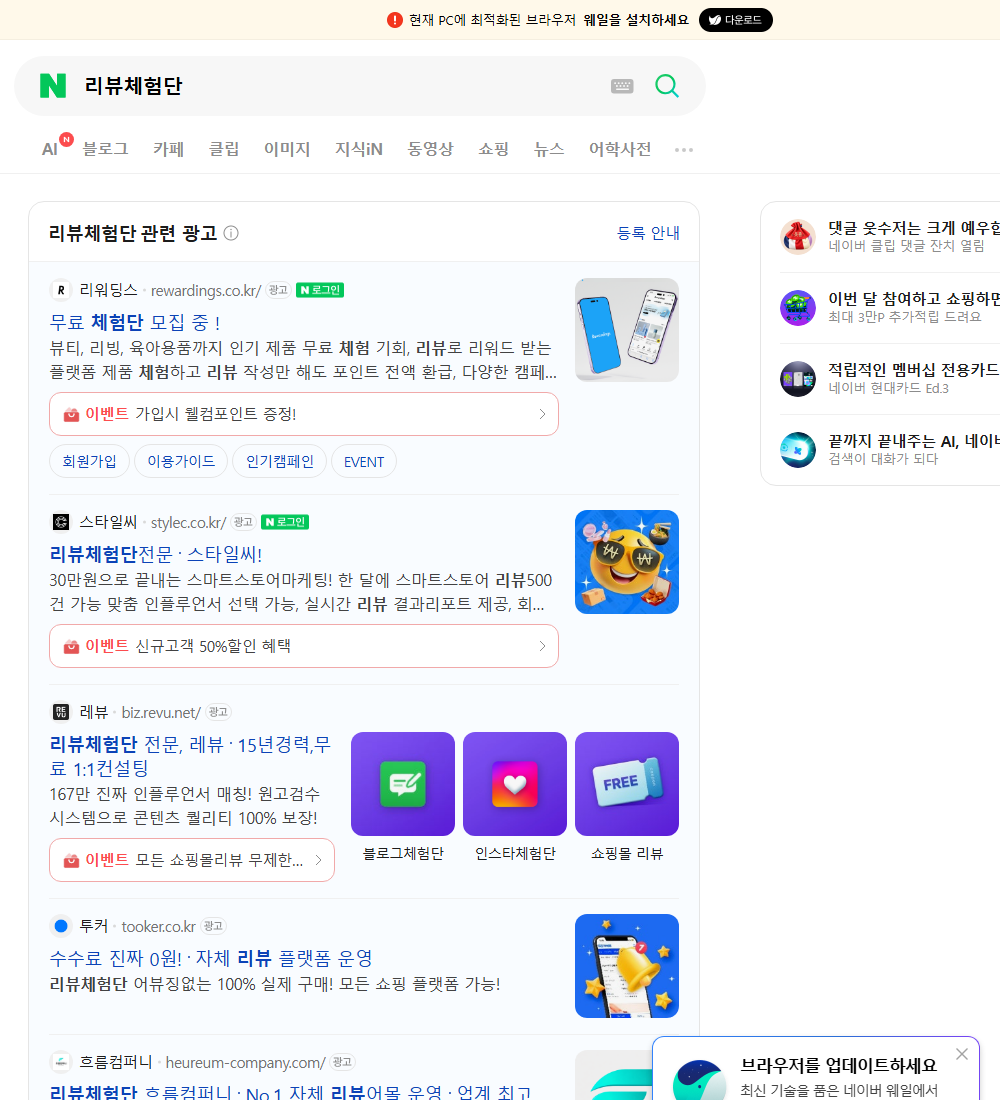
Task: Click the 리워딩스 N 로그인 badge
Action: [x=320, y=290]
